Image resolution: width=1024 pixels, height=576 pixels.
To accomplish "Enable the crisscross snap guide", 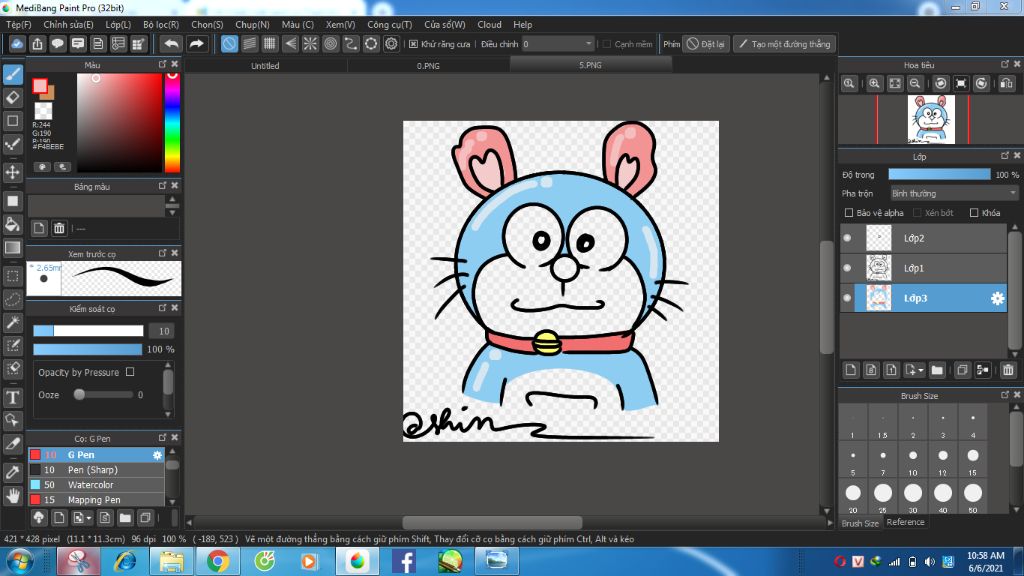I will [270, 44].
